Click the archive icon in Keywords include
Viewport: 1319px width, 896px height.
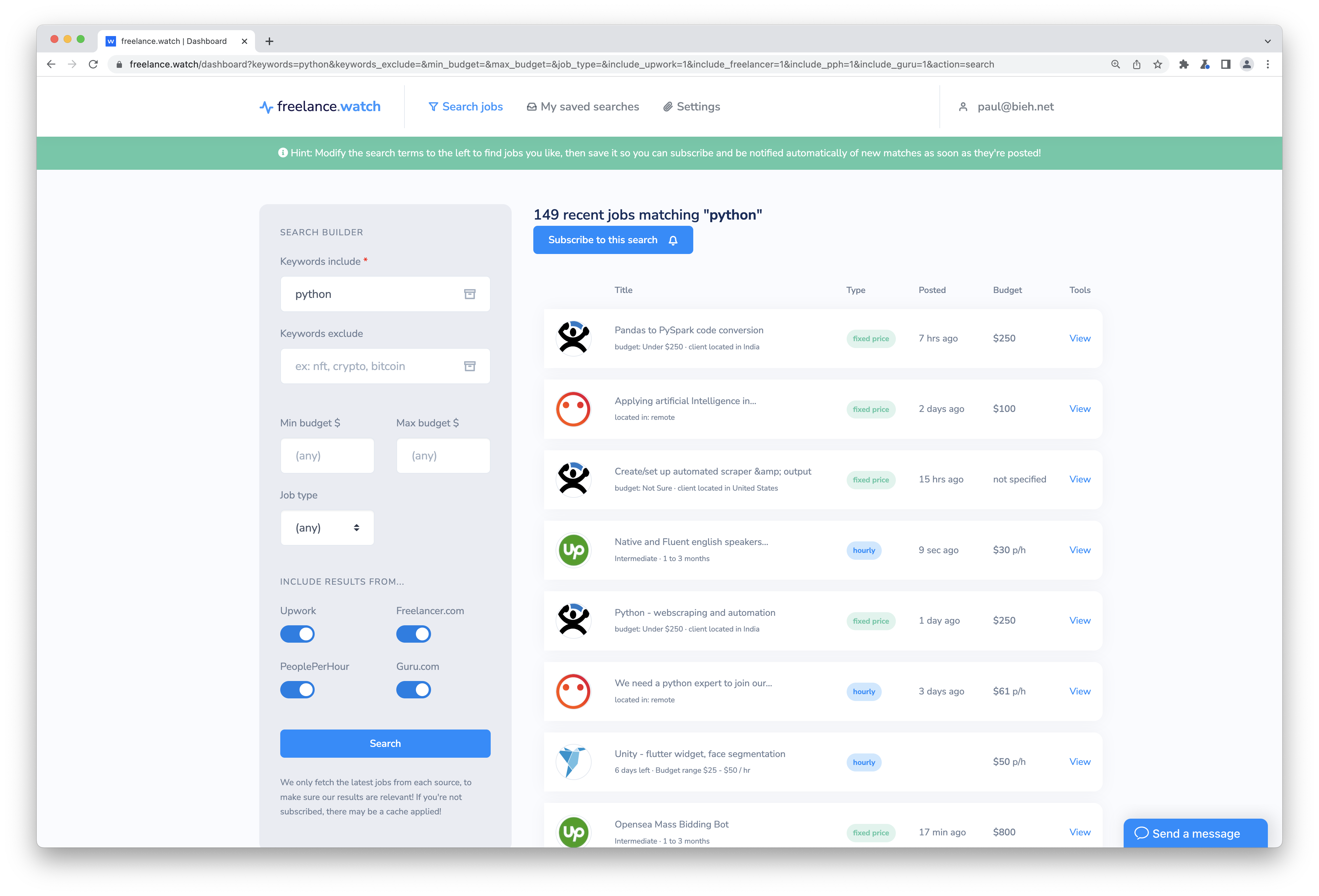tap(469, 294)
